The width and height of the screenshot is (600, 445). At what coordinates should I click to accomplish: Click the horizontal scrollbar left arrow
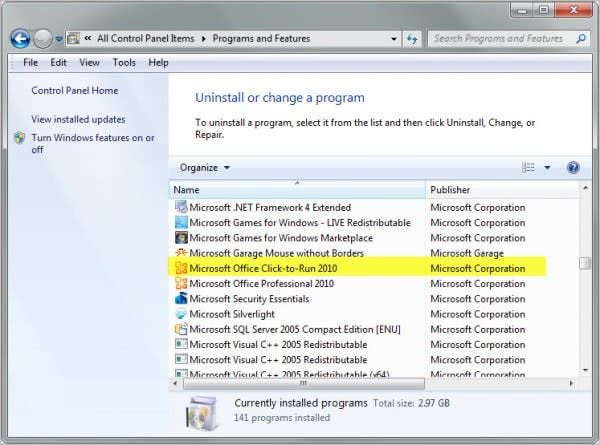point(175,383)
